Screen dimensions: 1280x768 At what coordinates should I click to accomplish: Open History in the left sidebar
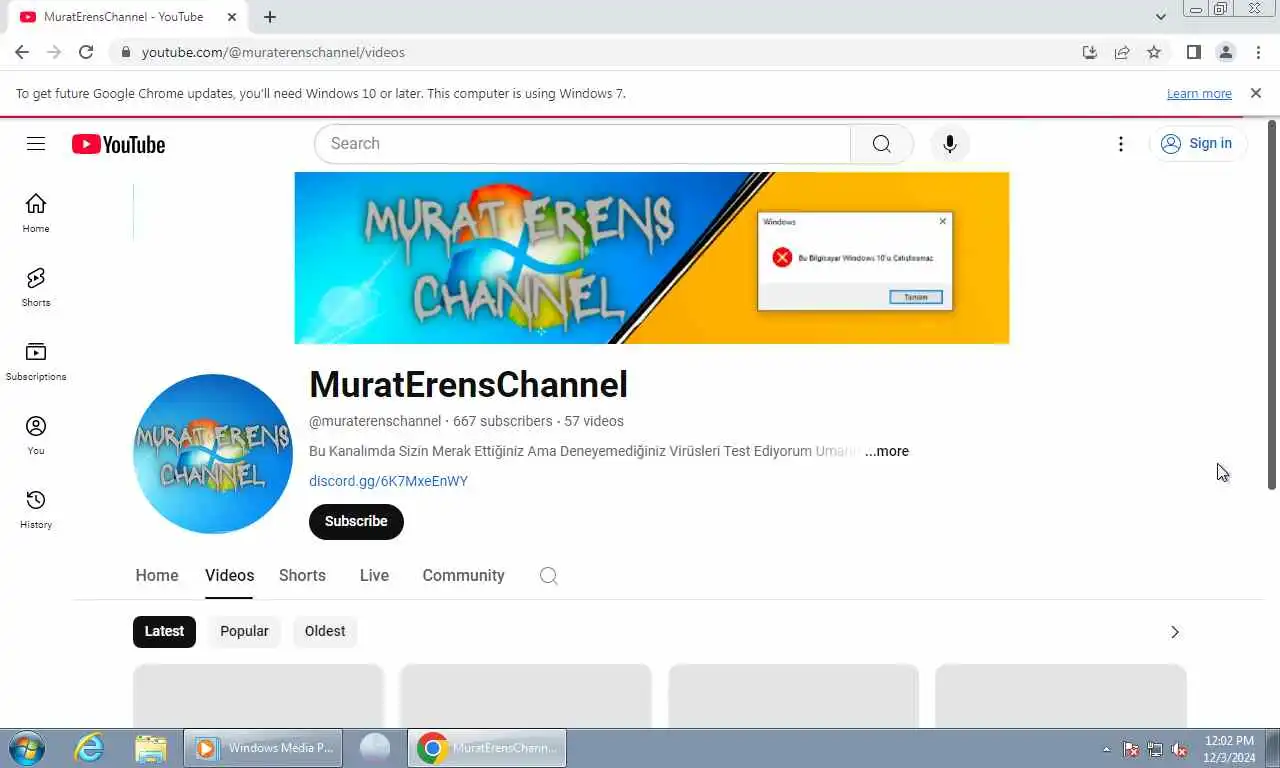tap(36, 509)
